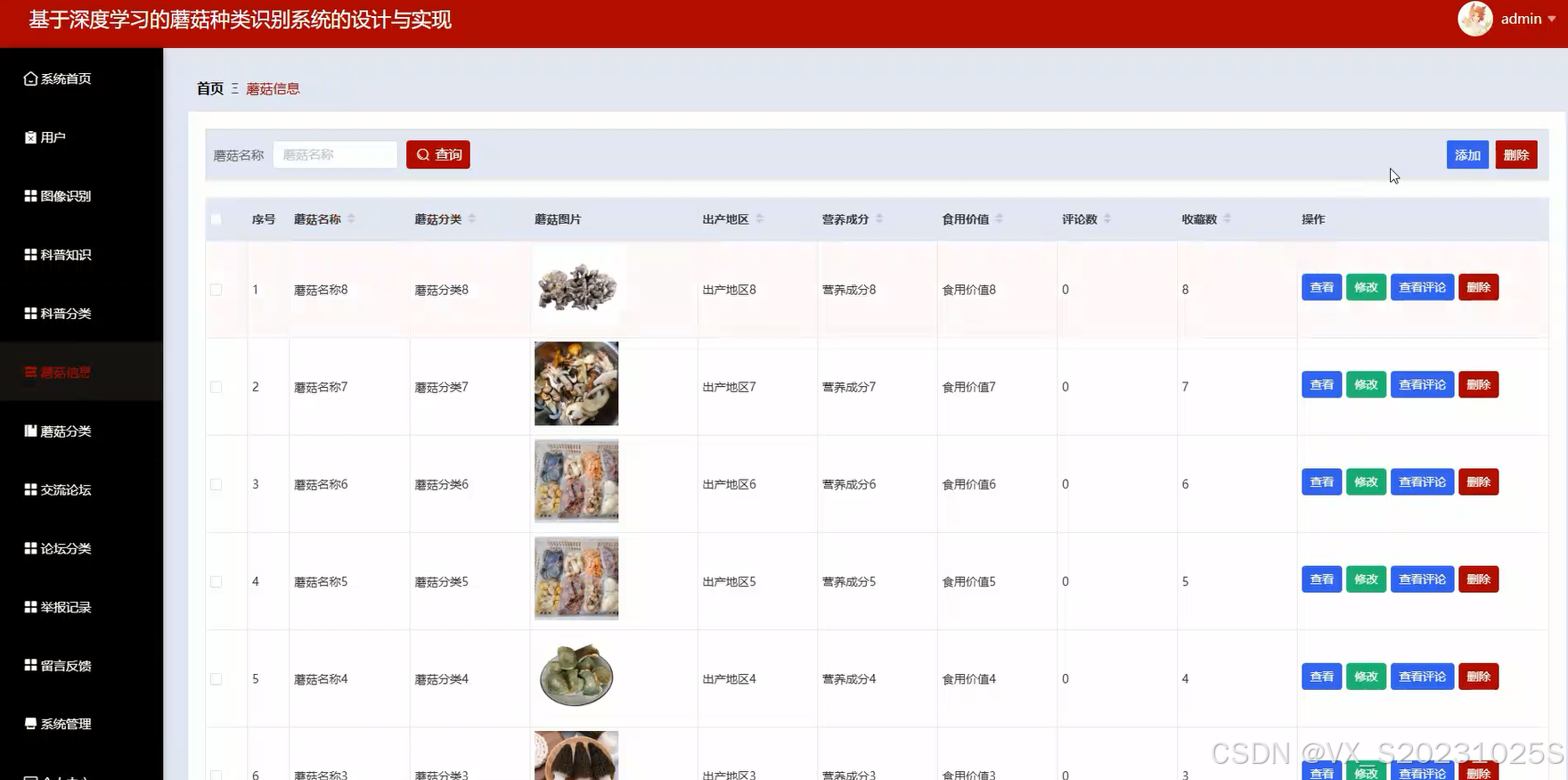Toggle the select-all checkbox in table header
The image size is (1568, 780).
click(x=216, y=219)
